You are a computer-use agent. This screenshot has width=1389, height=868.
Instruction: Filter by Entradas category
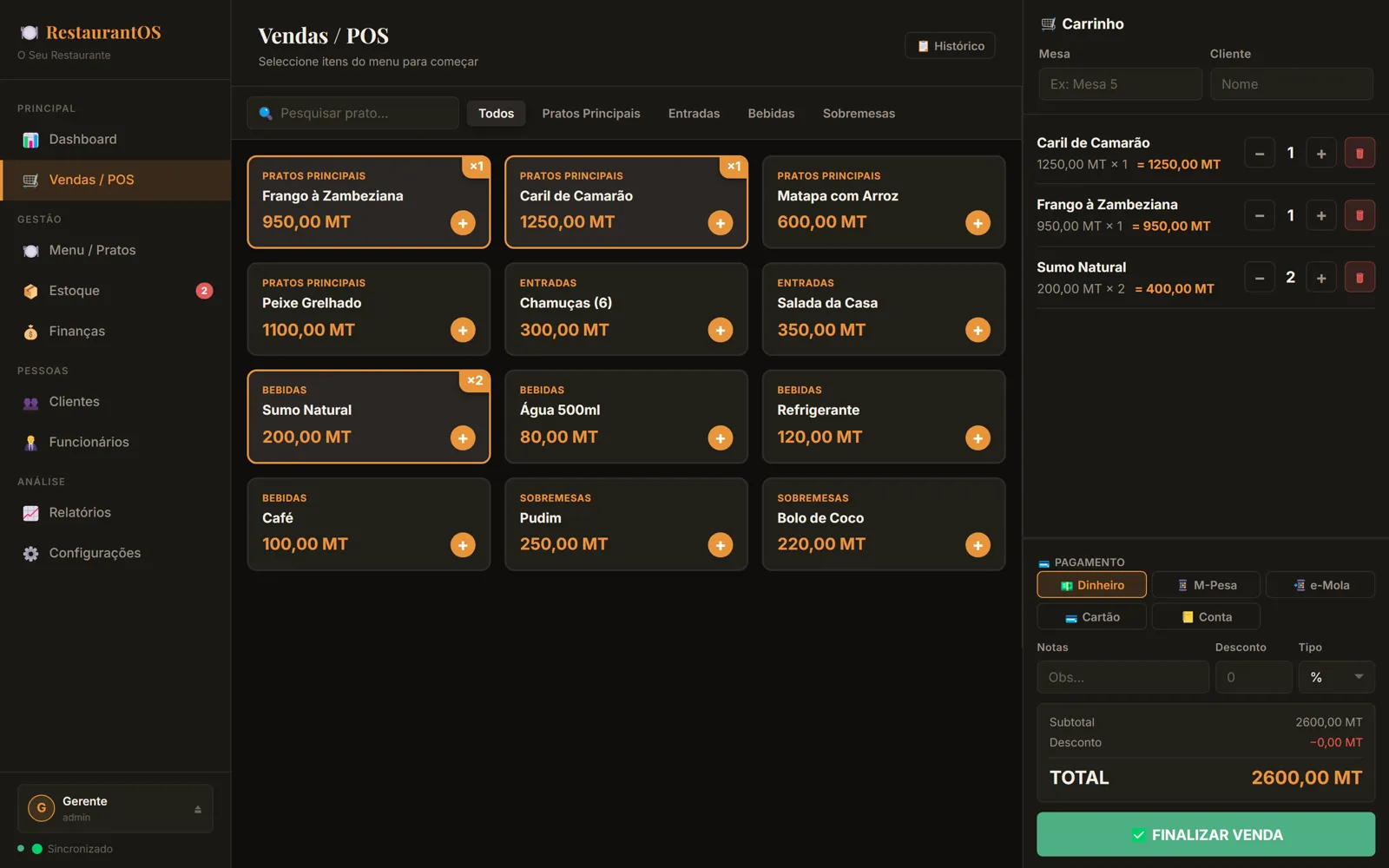pyautogui.click(x=694, y=114)
